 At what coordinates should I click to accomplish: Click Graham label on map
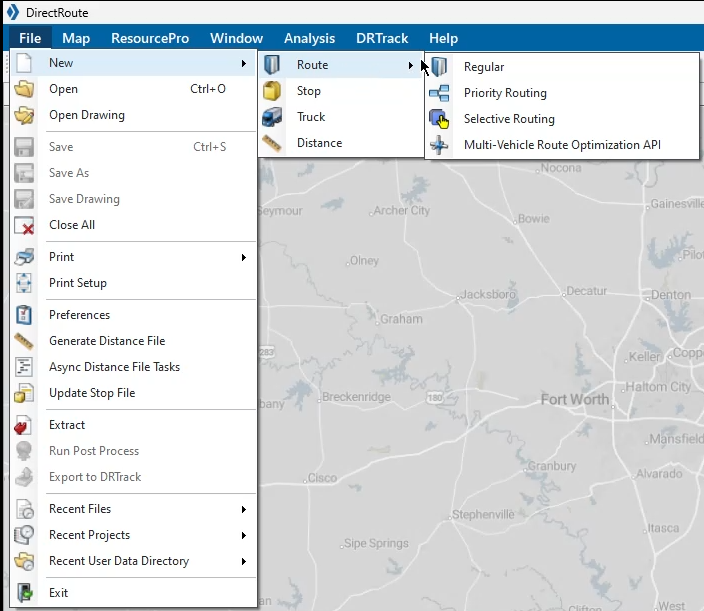click(401, 319)
